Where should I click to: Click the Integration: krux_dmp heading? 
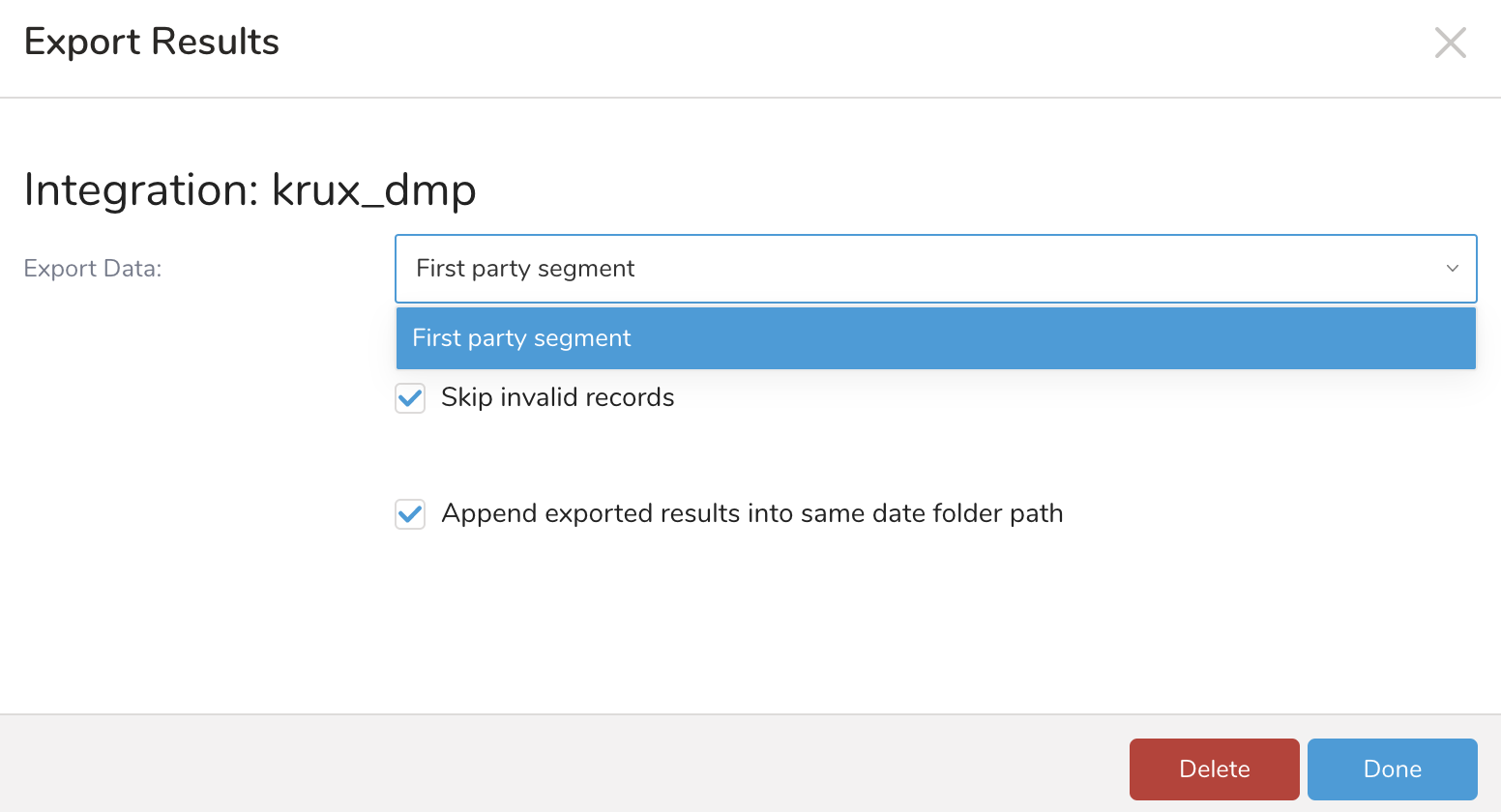(250, 189)
